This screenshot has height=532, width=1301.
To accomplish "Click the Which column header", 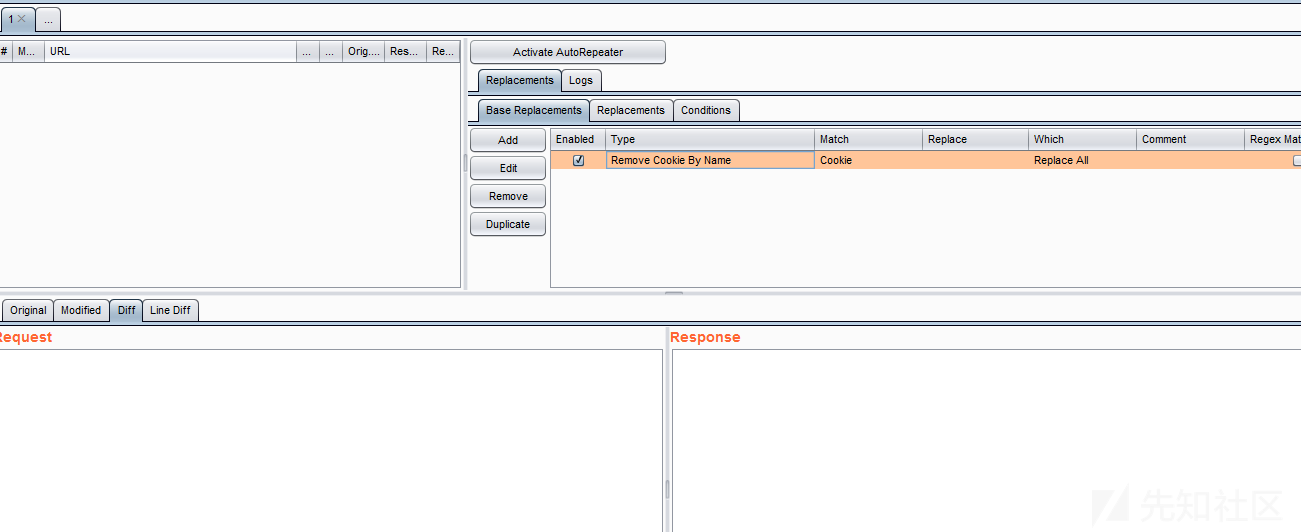I will 1082,139.
